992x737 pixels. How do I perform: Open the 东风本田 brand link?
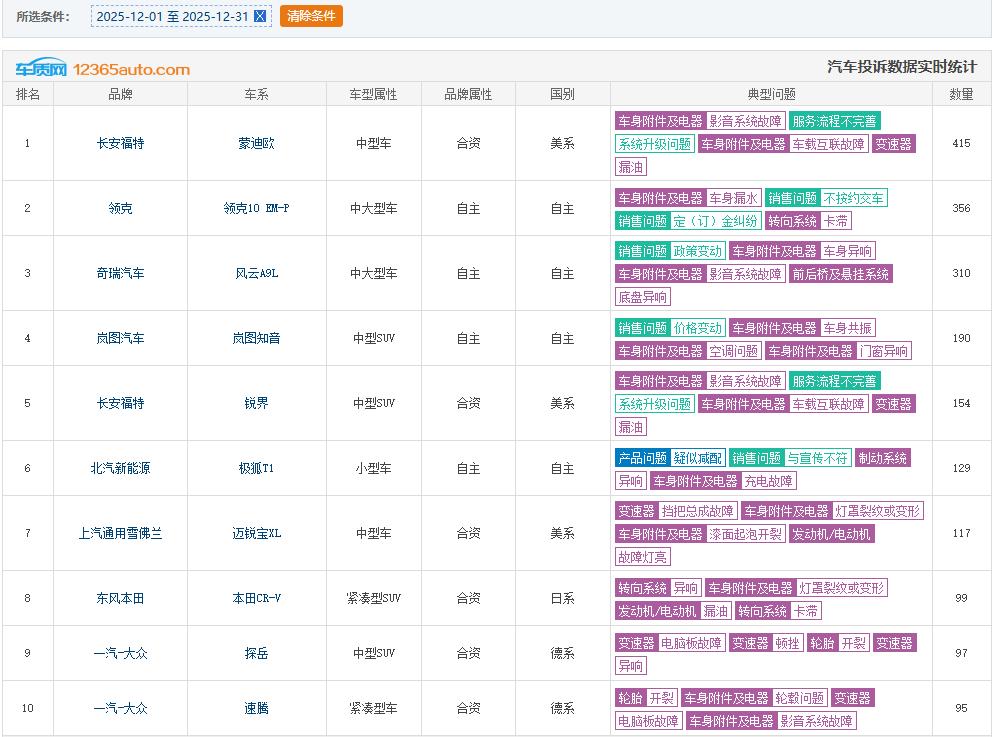(x=120, y=598)
